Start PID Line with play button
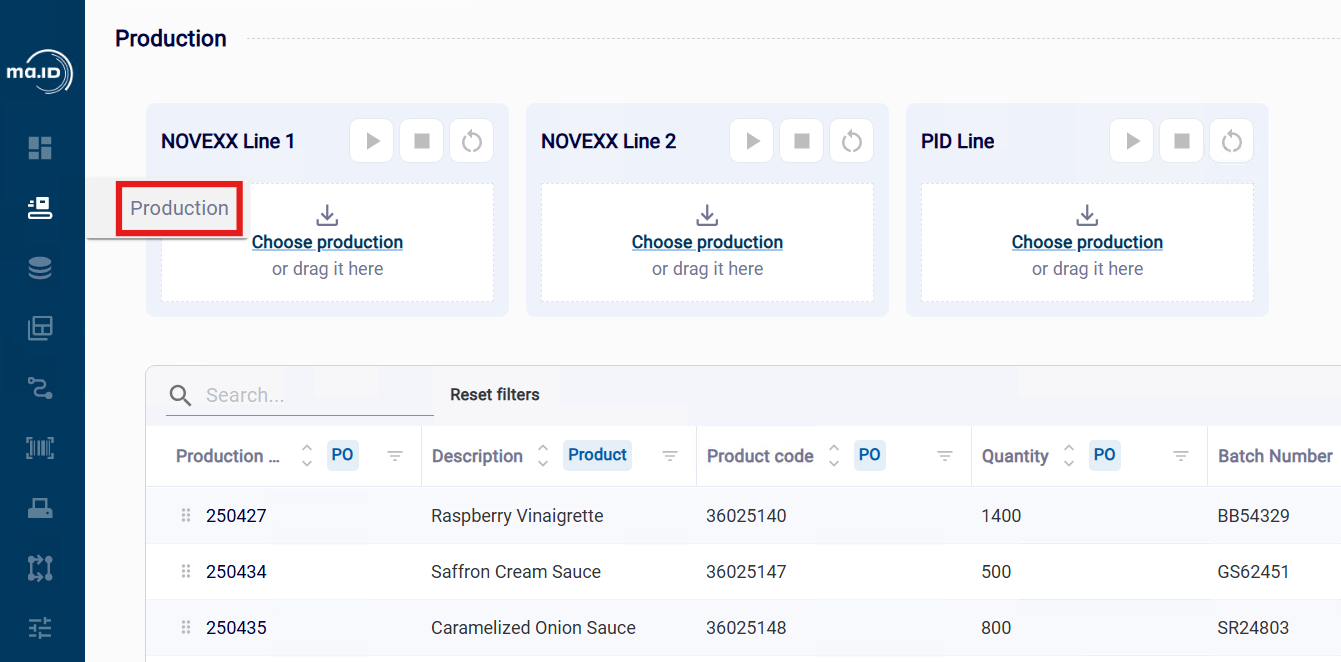Screen dimensions: 1341x662 [x=1132, y=141]
